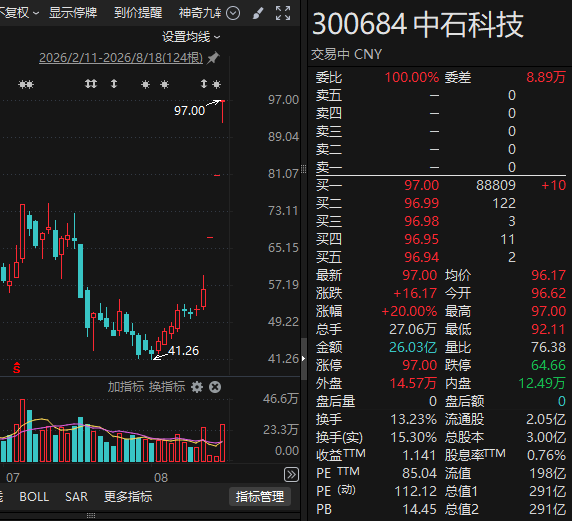Image resolution: width=572 pixels, height=521 pixels.
Task: Click the date range 2026/2/11-2026/8/18 link
Action: tap(121, 58)
